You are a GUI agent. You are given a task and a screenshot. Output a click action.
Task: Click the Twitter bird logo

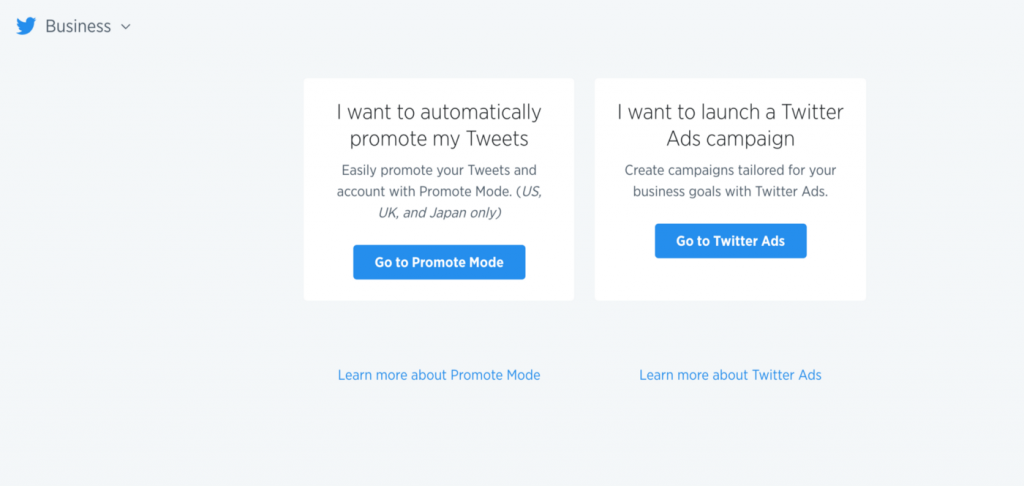(x=25, y=26)
